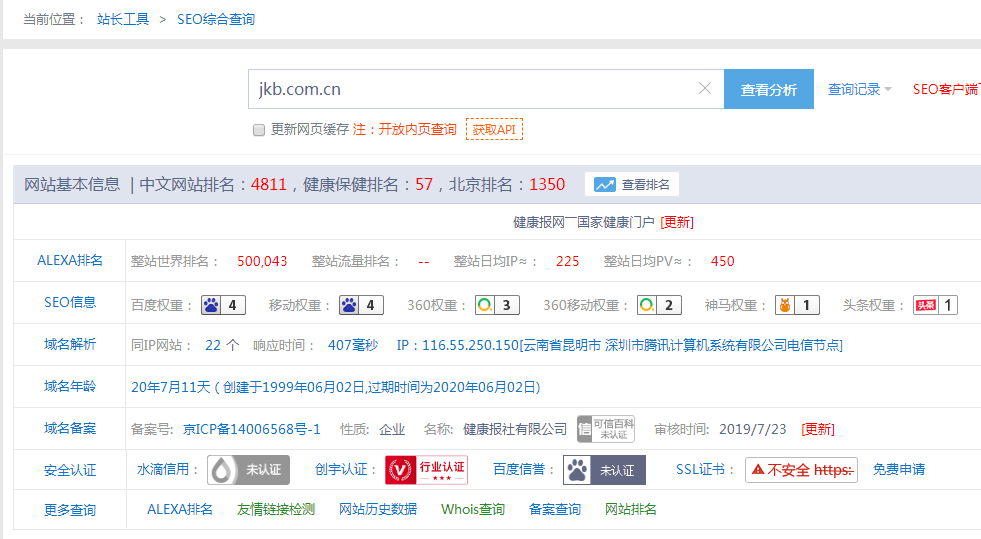The image size is (981, 539).
Task: Click the 360 mobile weight badge 2
Action: click(659, 305)
